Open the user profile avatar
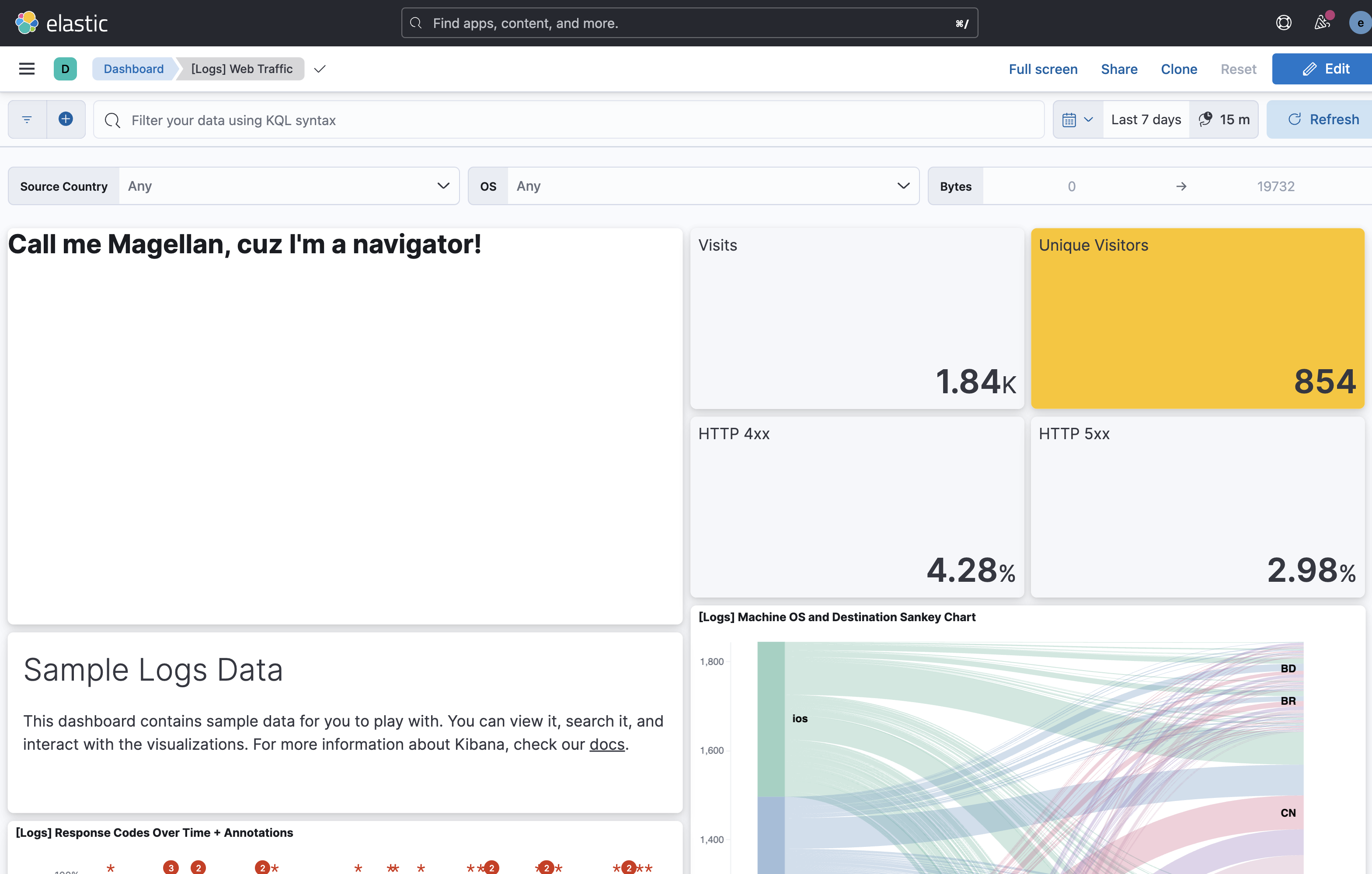 1359,23
